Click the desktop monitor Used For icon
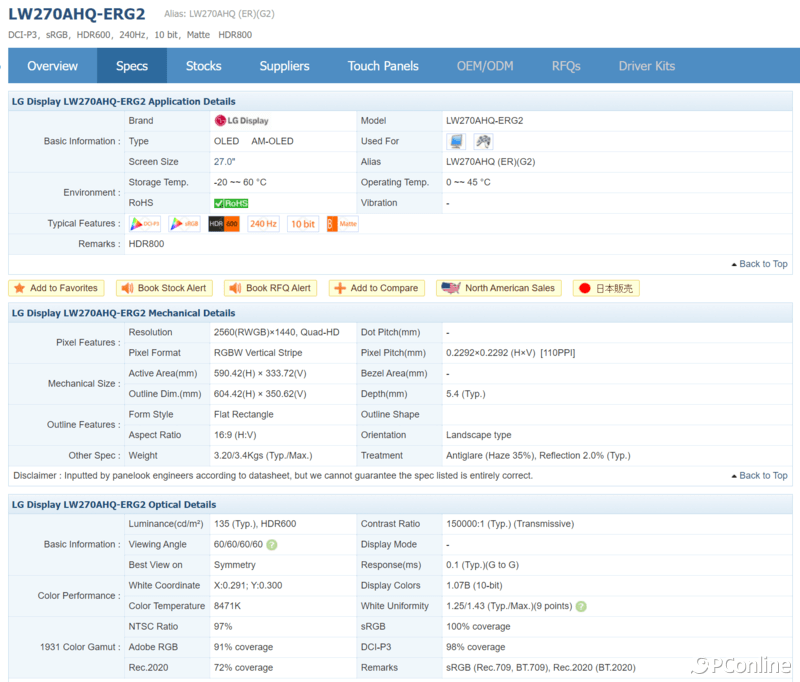Image resolution: width=800 pixels, height=682 pixels. [456, 141]
